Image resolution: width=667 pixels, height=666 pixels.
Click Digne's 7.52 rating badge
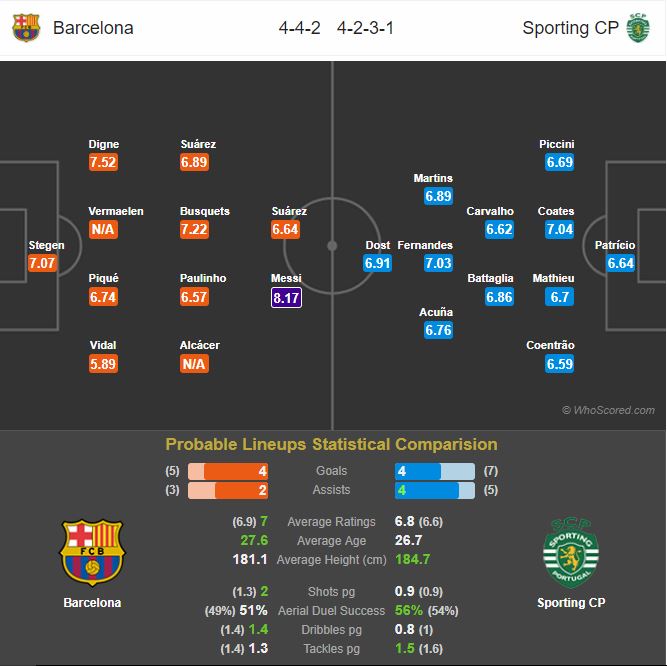[x=103, y=162]
